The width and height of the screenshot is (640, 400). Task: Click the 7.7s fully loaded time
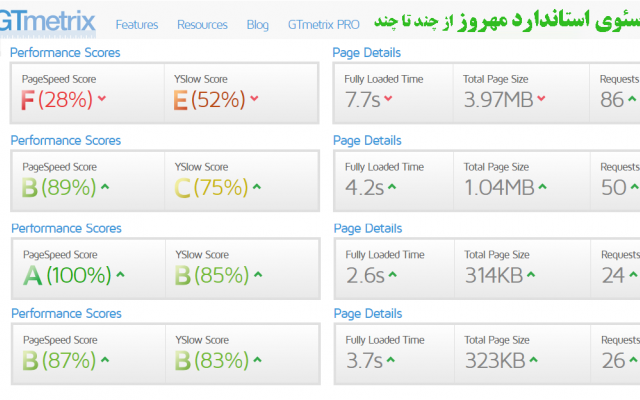[363, 100]
